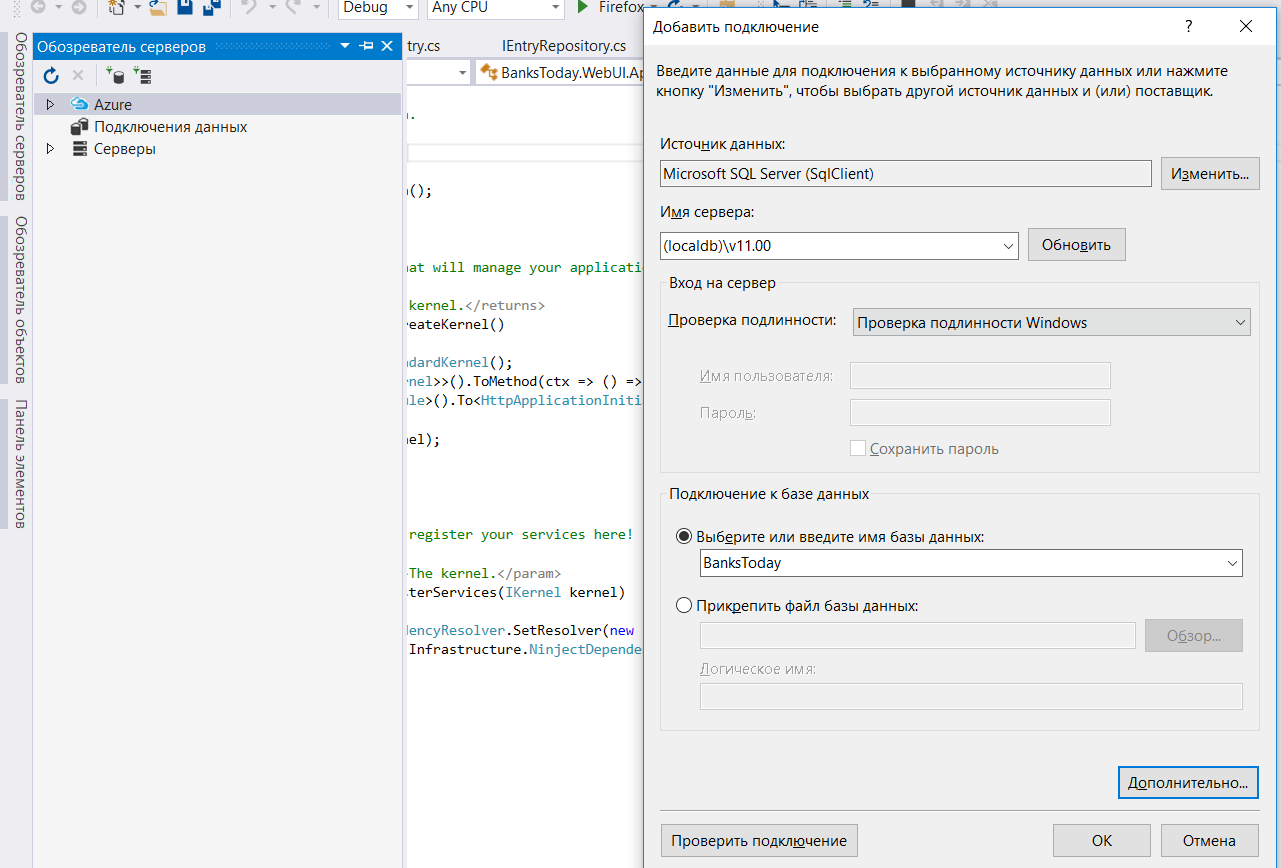The width and height of the screenshot is (1281, 868).
Task: Click the Navigate Forward toolbar icon
Action: pos(78,8)
